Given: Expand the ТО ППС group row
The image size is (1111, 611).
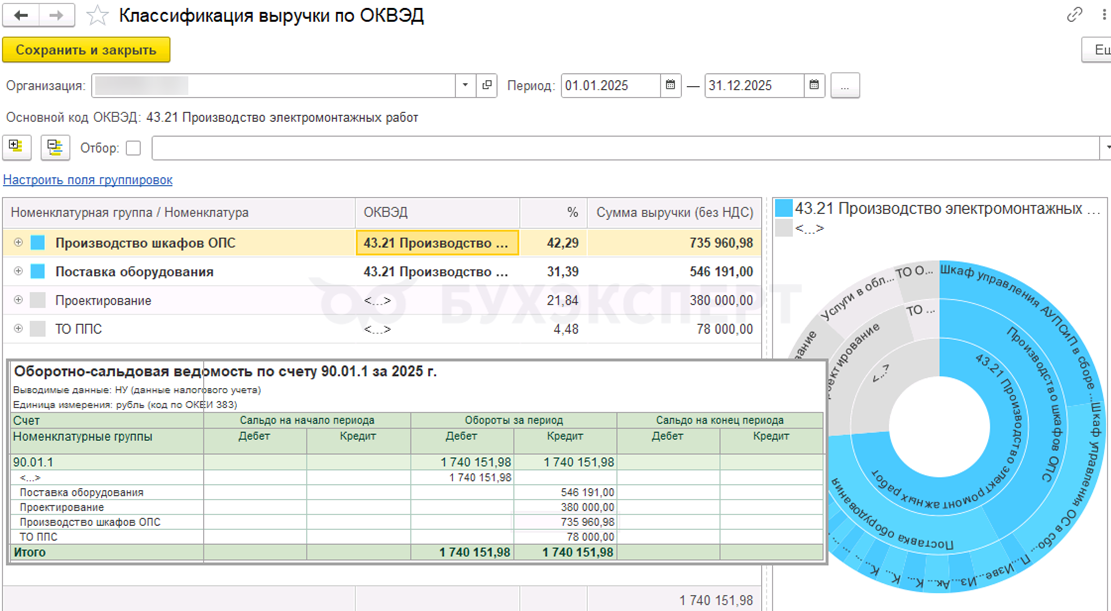Looking at the screenshot, I should point(18,329).
